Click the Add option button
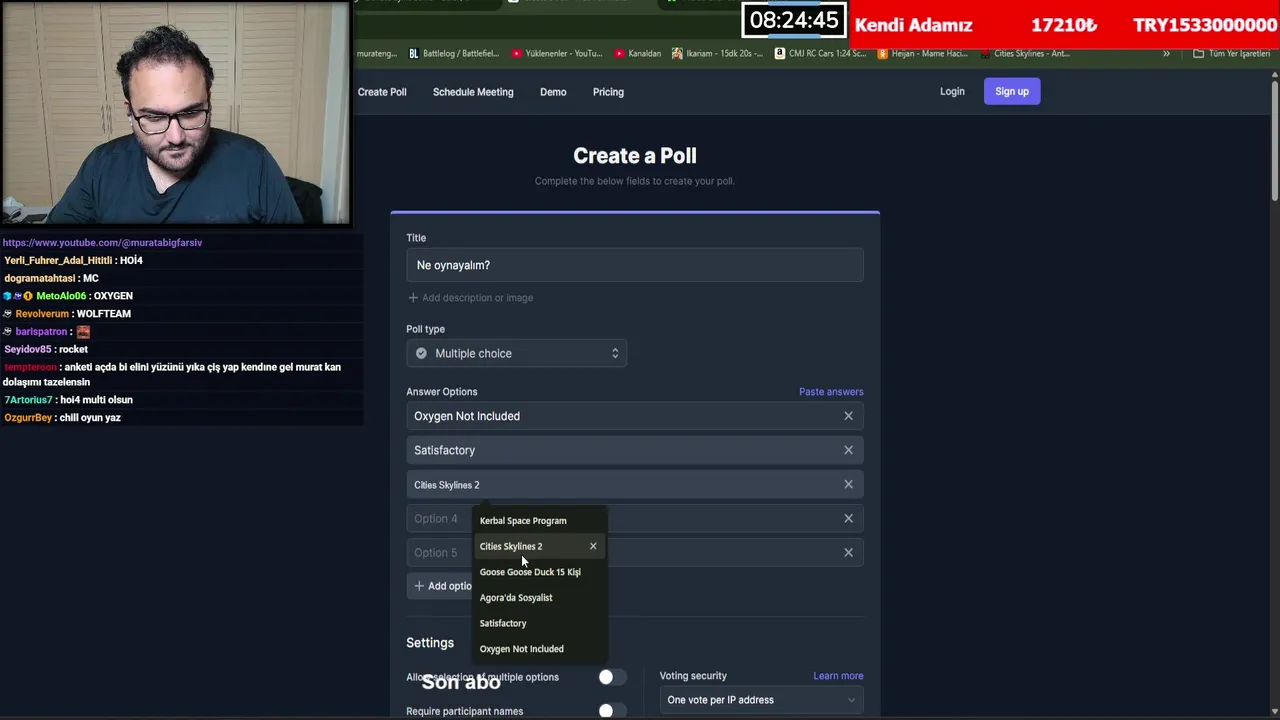The image size is (1280, 720). 442,586
